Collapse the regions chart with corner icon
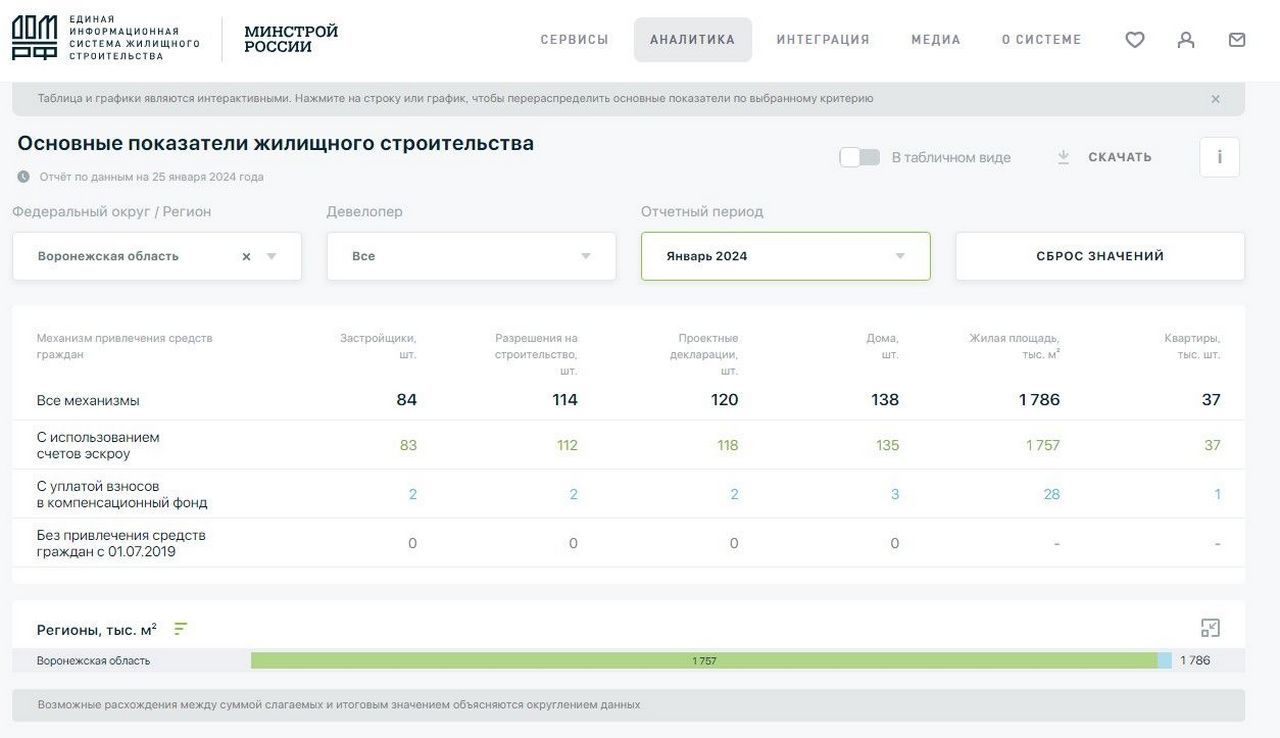The height and width of the screenshot is (738, 1280). click(1210, 628)
